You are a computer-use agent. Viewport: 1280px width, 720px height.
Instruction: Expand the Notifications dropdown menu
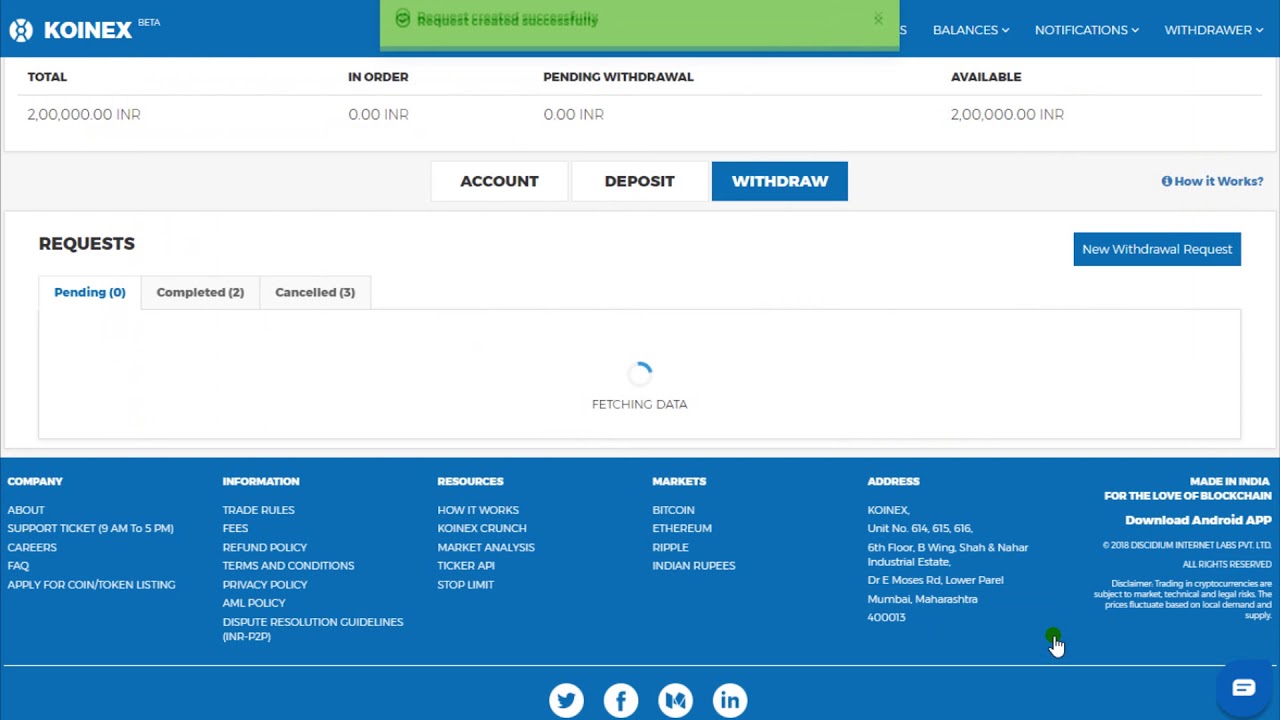pos(1087,30)
